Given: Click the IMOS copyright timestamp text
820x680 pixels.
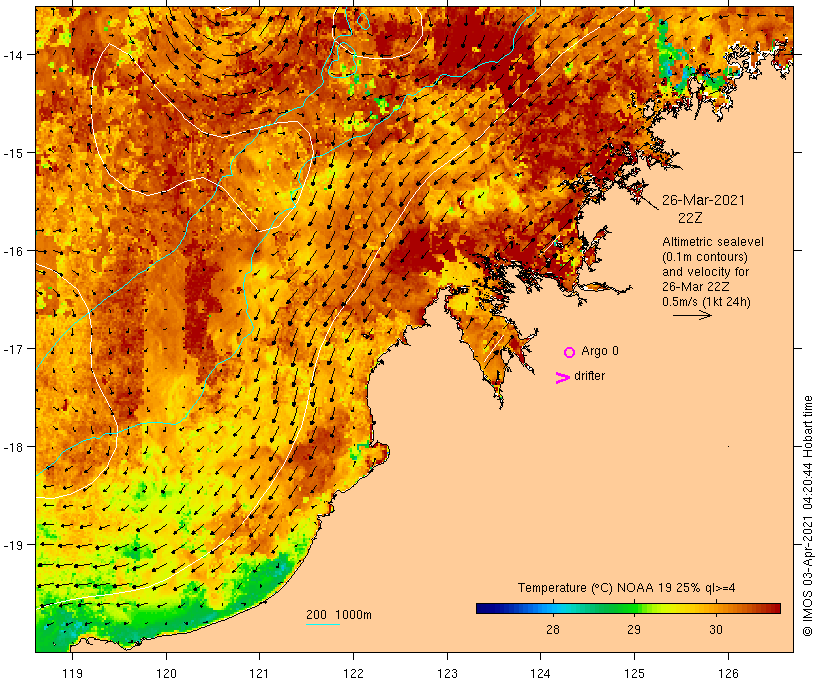Looking at the screenshot, I should pyautogui.click(x=807, y=516).
